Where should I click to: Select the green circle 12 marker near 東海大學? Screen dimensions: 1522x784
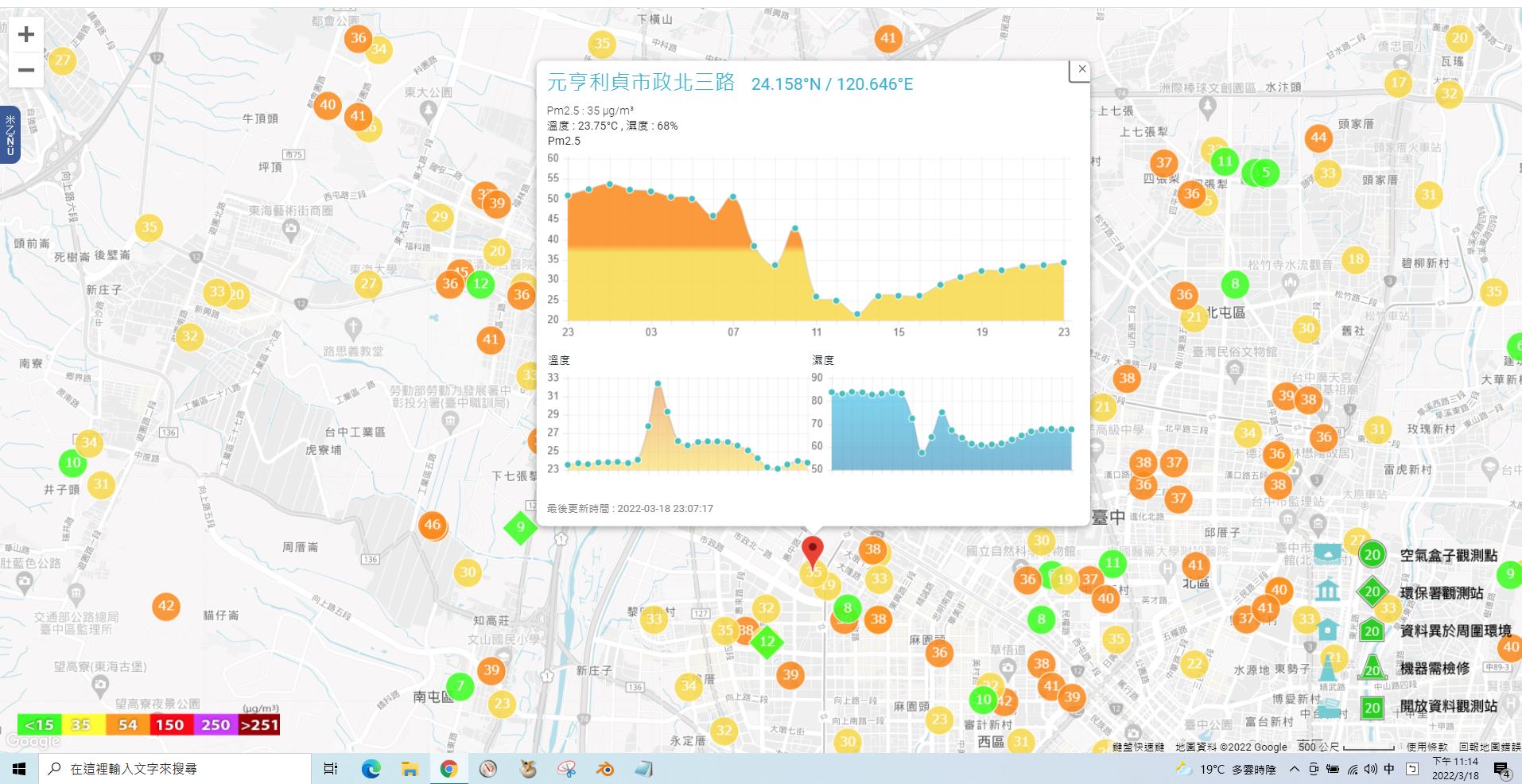pyautogui.click(x=480, y=284)
